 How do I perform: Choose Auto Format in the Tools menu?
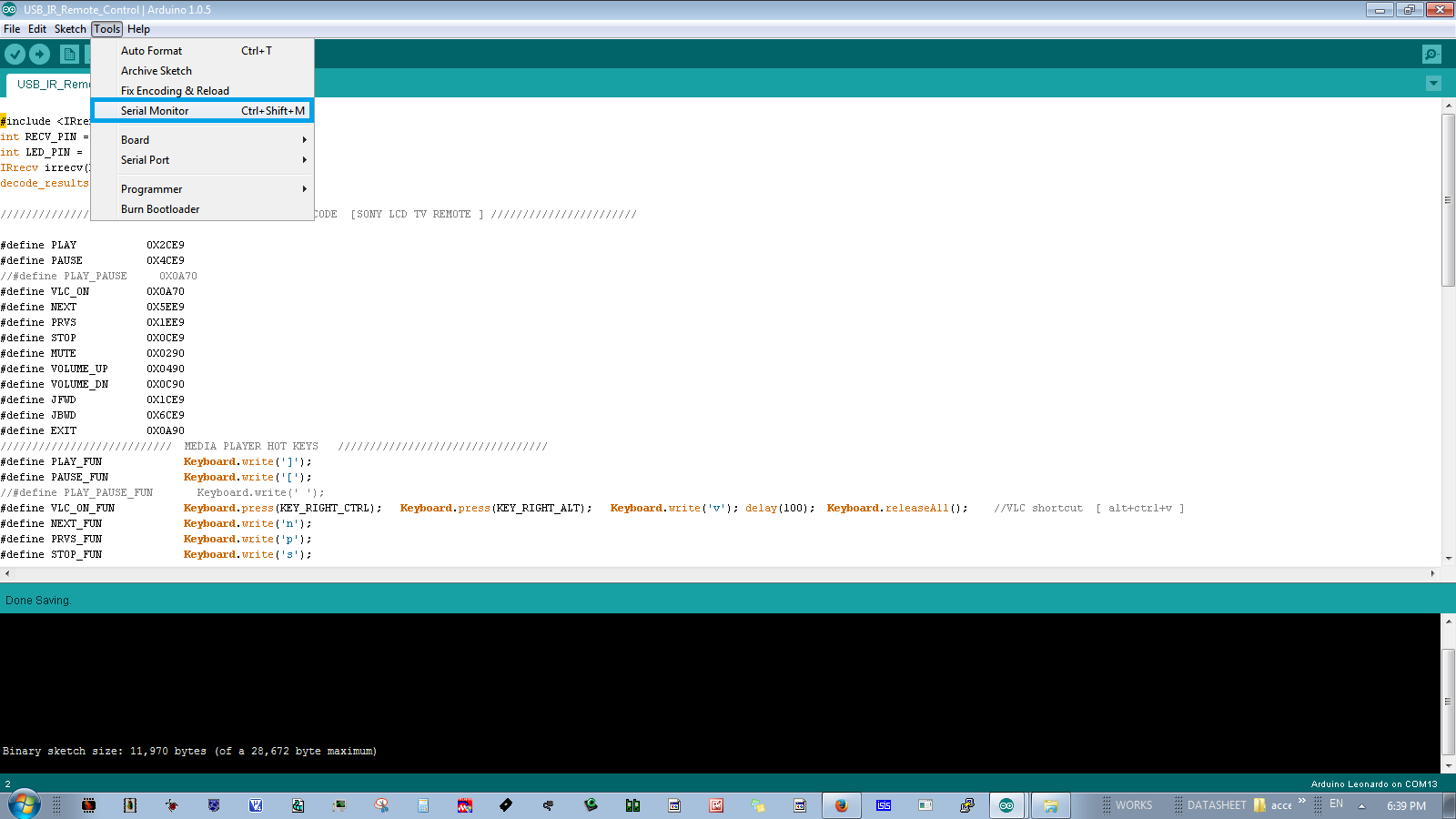click(x=202, y=51)
